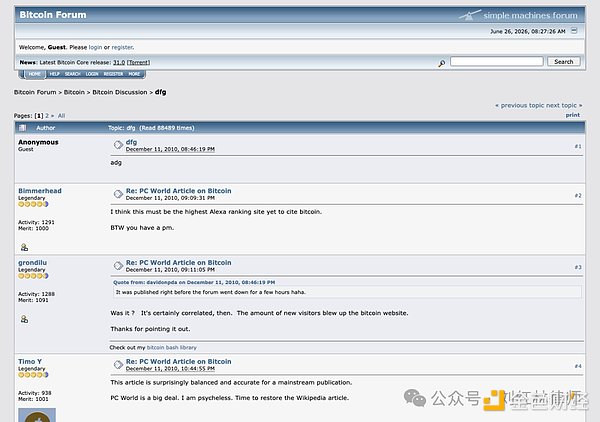Viewport: 600px width, 422px height.
Task: Click 'Anonymous' author name
Action: point(38,142)
